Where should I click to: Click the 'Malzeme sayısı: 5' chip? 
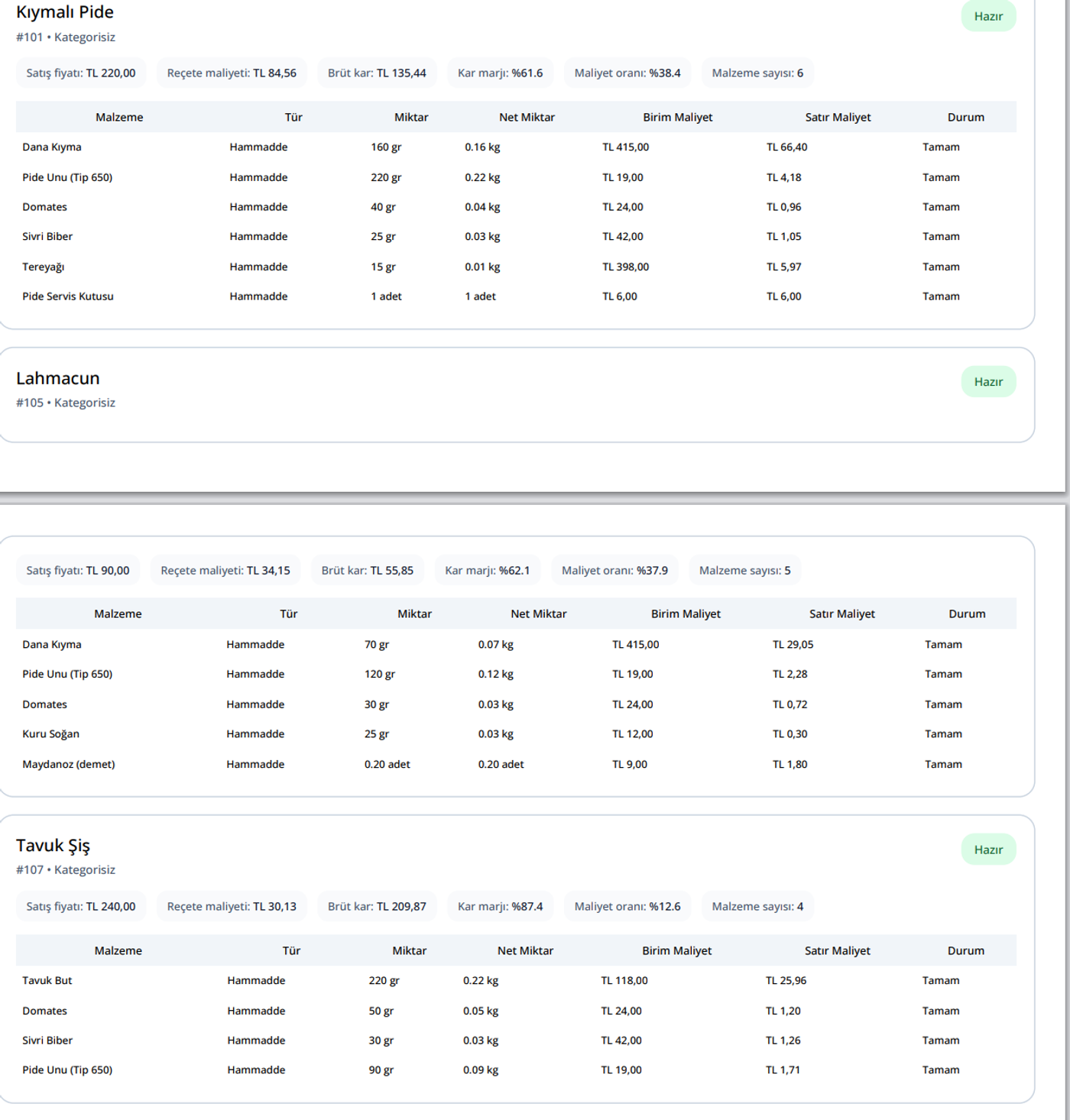coord(745,571)
